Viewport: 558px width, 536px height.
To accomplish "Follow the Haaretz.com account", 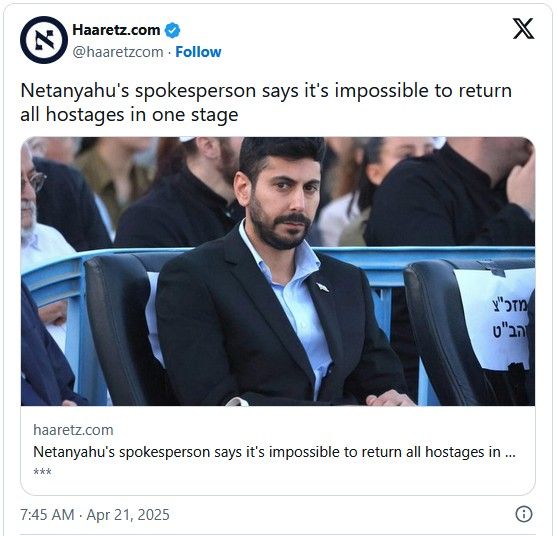I will (198, 52).
